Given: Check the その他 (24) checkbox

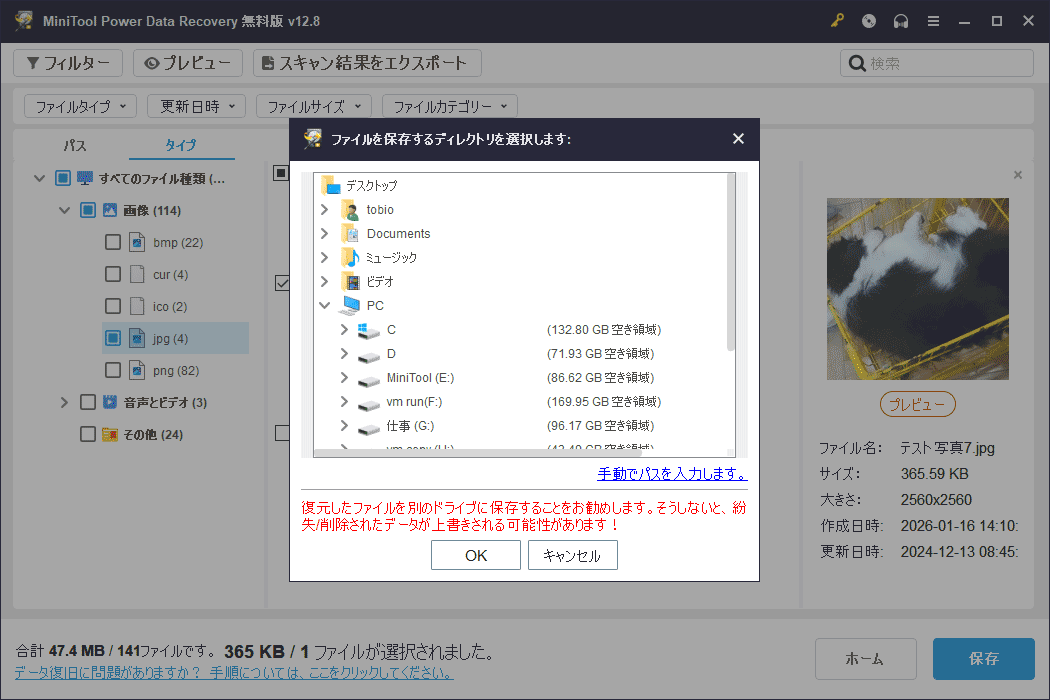Looking at the screenshot, I should (88, 434).
